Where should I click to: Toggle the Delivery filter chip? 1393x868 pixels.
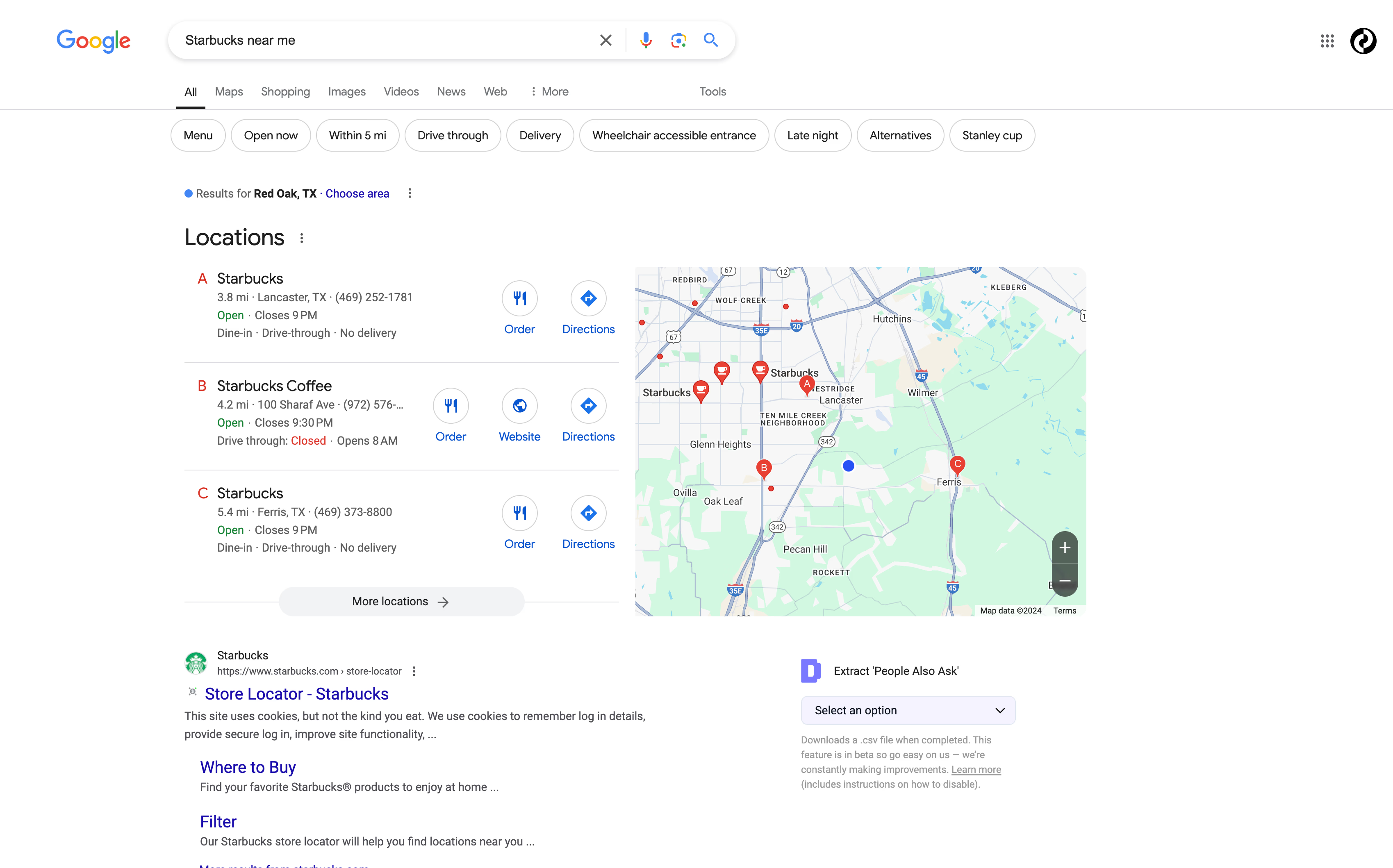tap(540, 136)
